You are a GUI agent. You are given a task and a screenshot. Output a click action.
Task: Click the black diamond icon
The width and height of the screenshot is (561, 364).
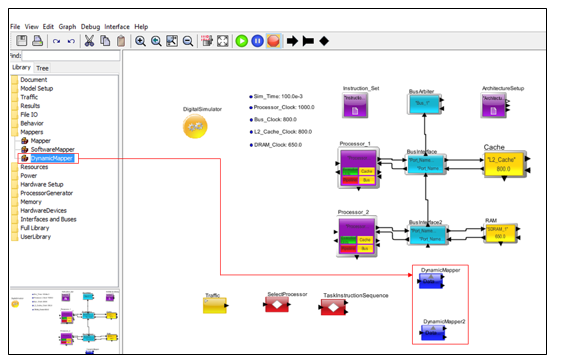pyautogui.click(x=324, y=41)
